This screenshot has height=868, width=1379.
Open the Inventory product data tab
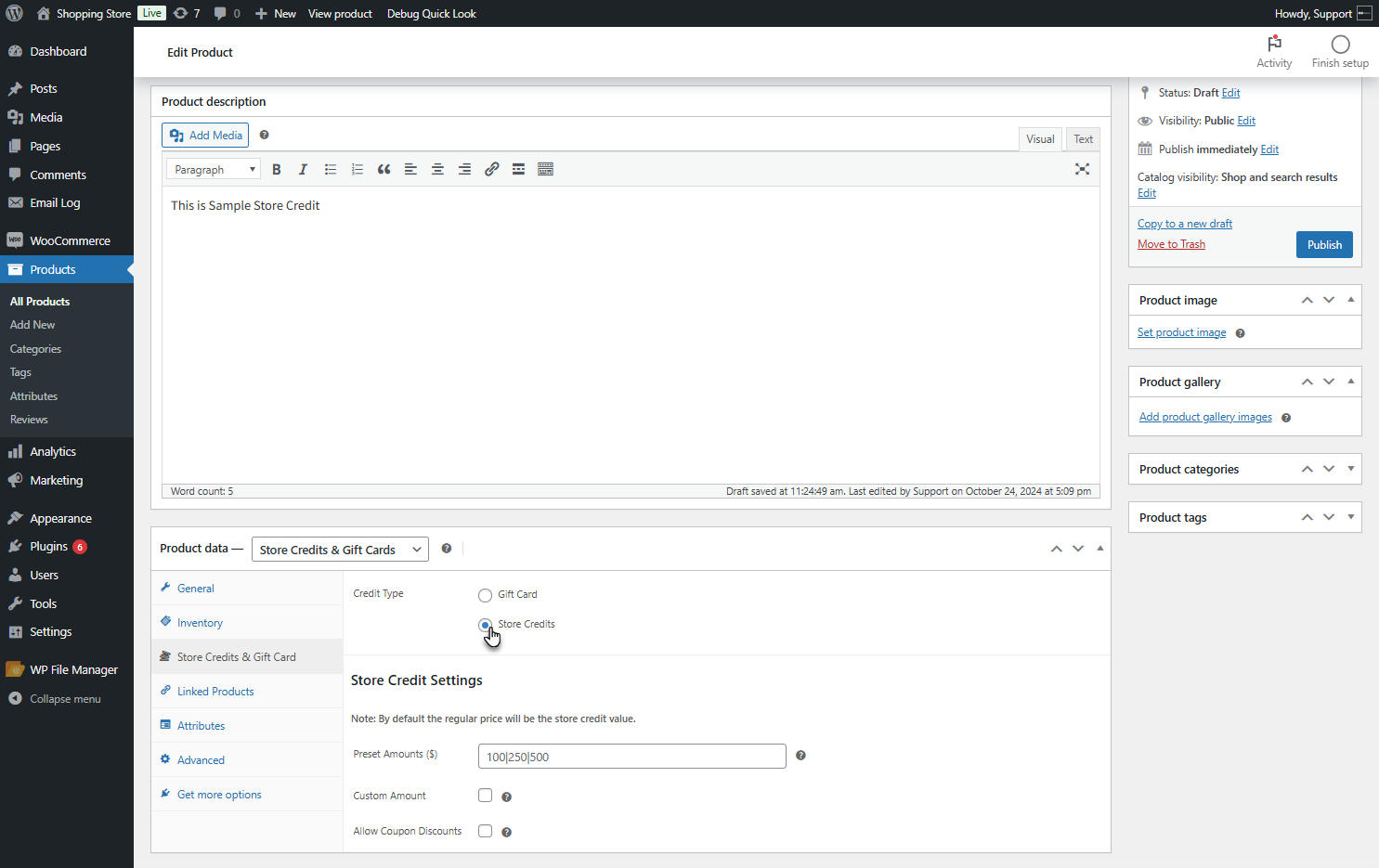click(x=247, y=623)
